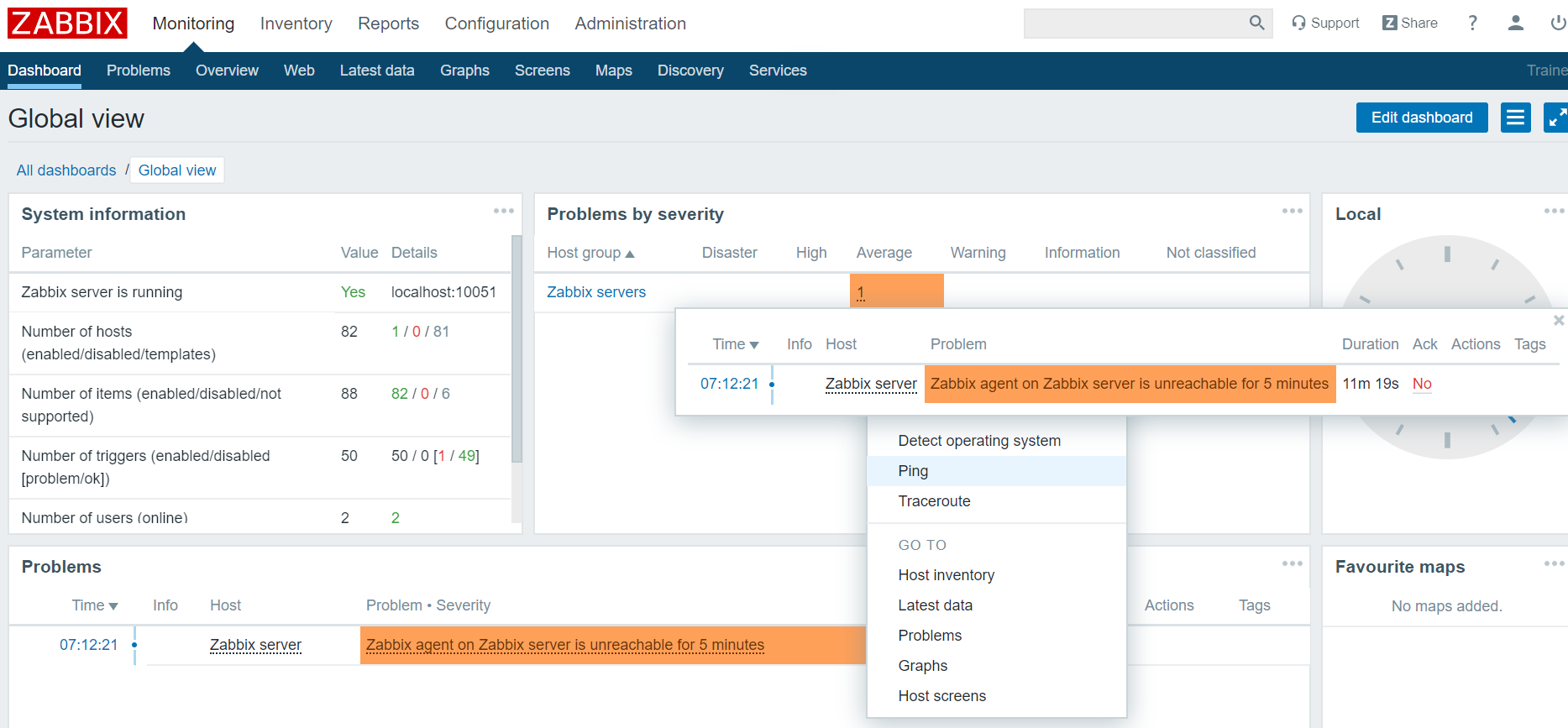Click the Local analog clock
The height and width of the screenshot is (728, 1568).
pos(1446,347)
